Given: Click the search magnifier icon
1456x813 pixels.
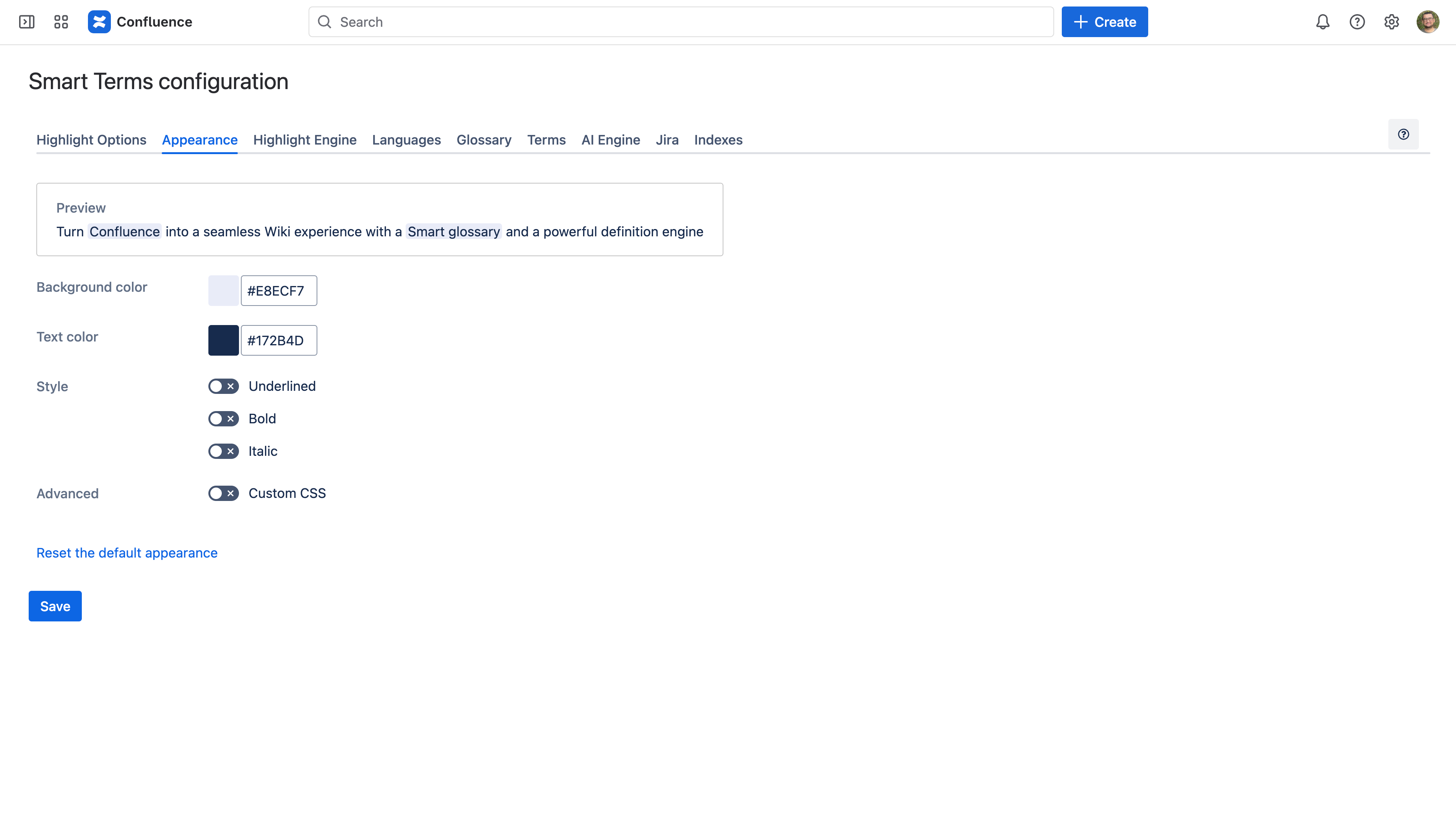Looking at the screenshot, I should pyautogui.click(x=325, y=22).
